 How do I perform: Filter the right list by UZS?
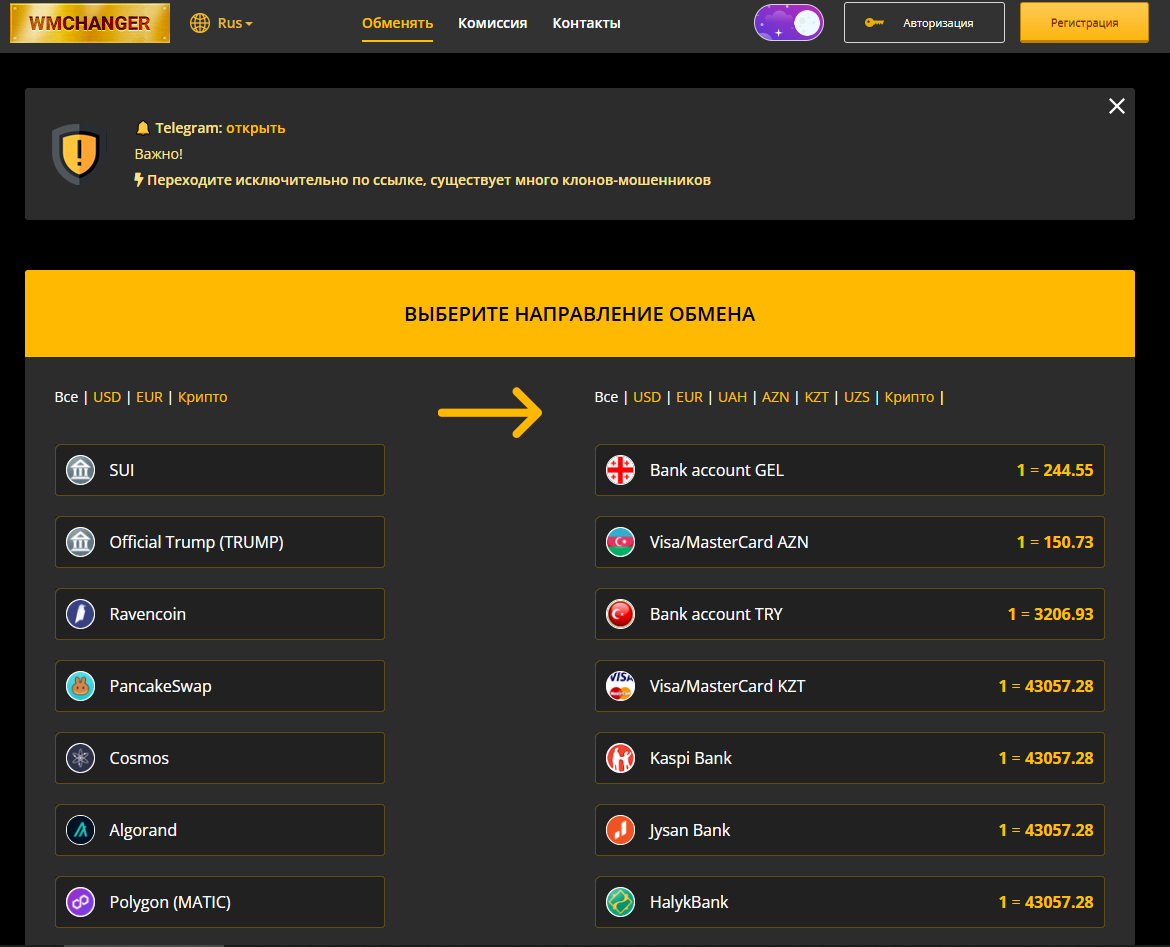[x=857, y=397]
